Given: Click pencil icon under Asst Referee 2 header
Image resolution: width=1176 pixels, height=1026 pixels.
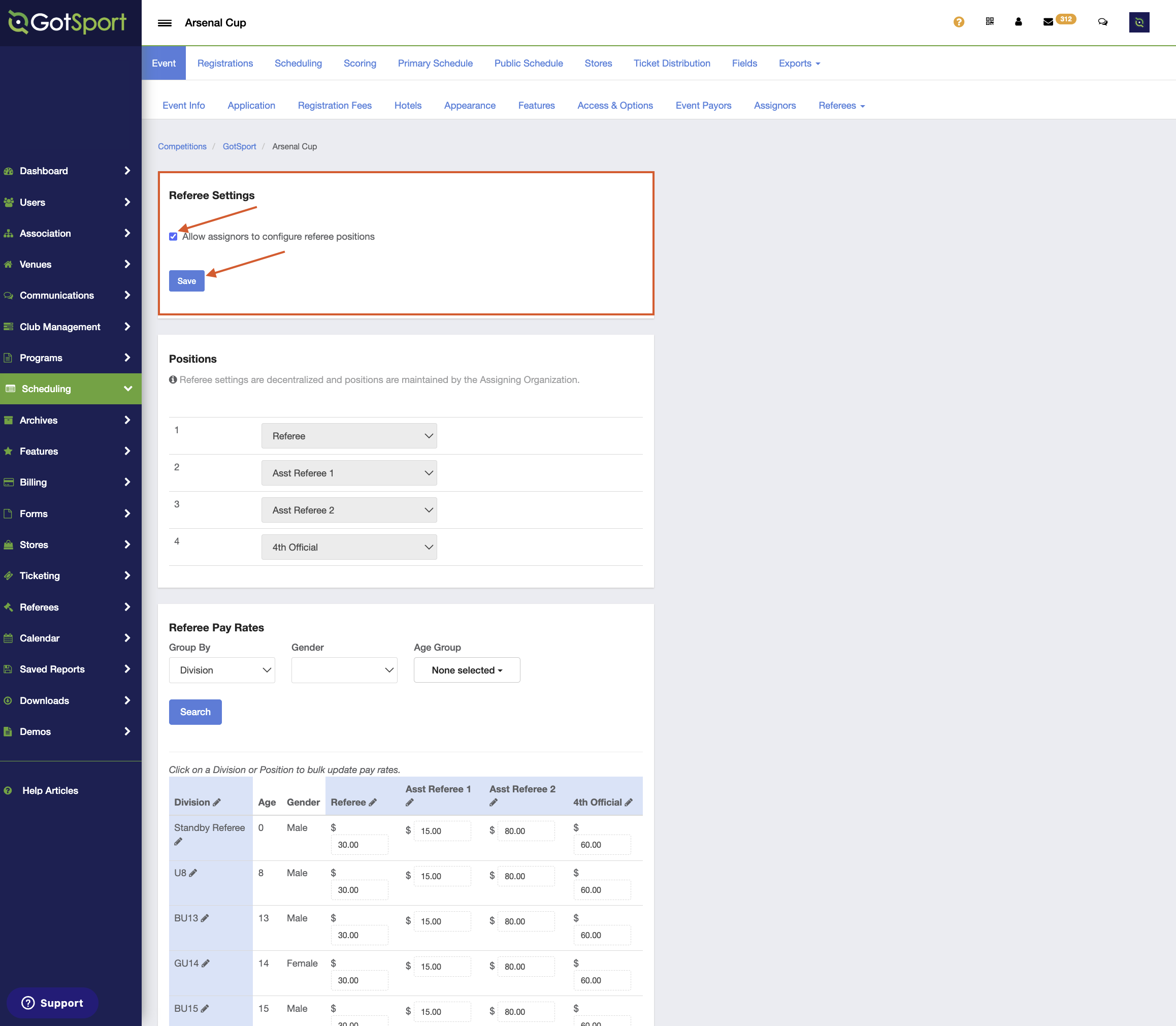Looking at the screenshot, I should [x=493, y=803].
